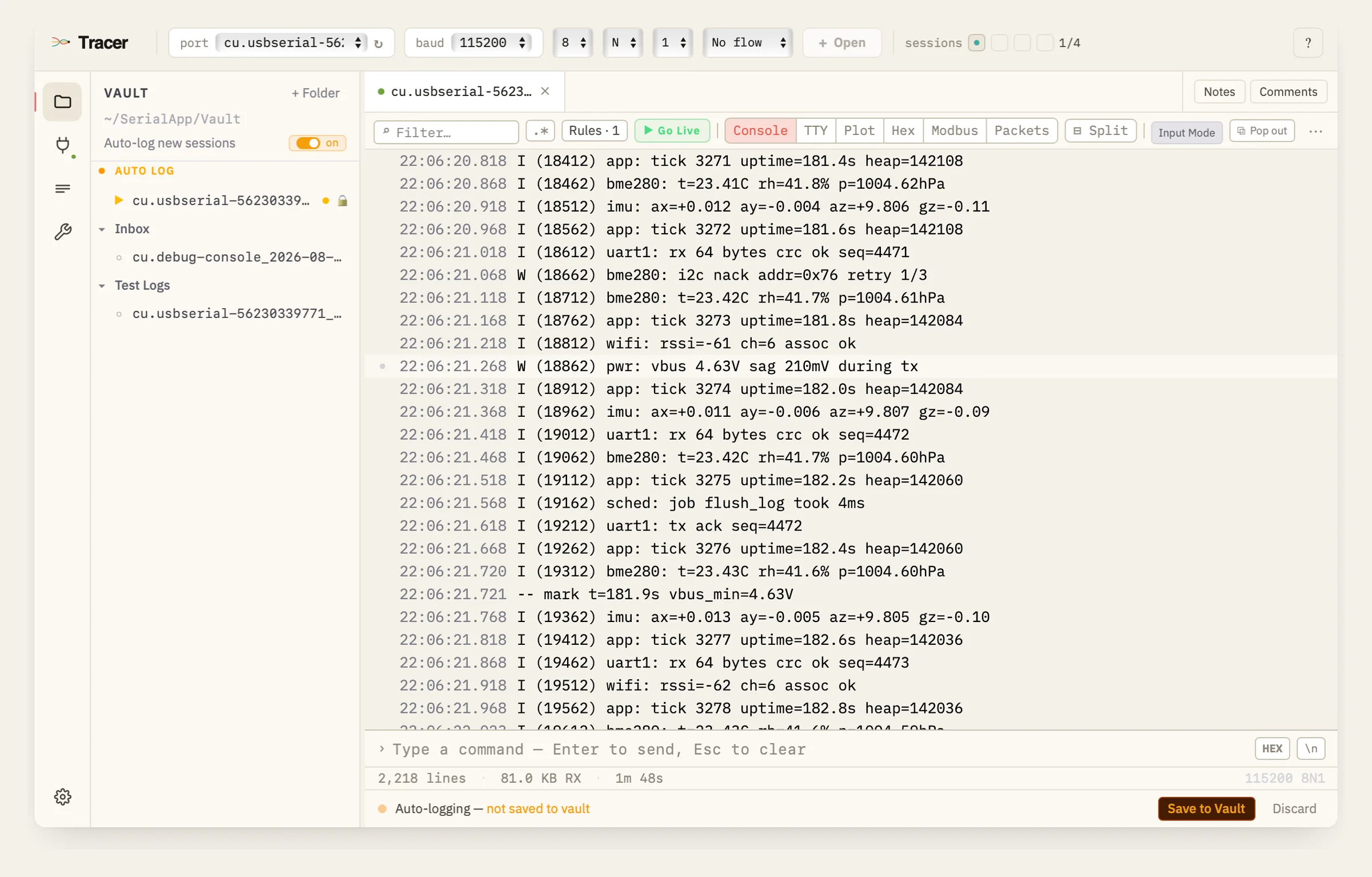Viewport: 1372px width, 877px height.
Task: Click the bme280 i2c nack retry warning line
Action: click(x=851, y=275)
